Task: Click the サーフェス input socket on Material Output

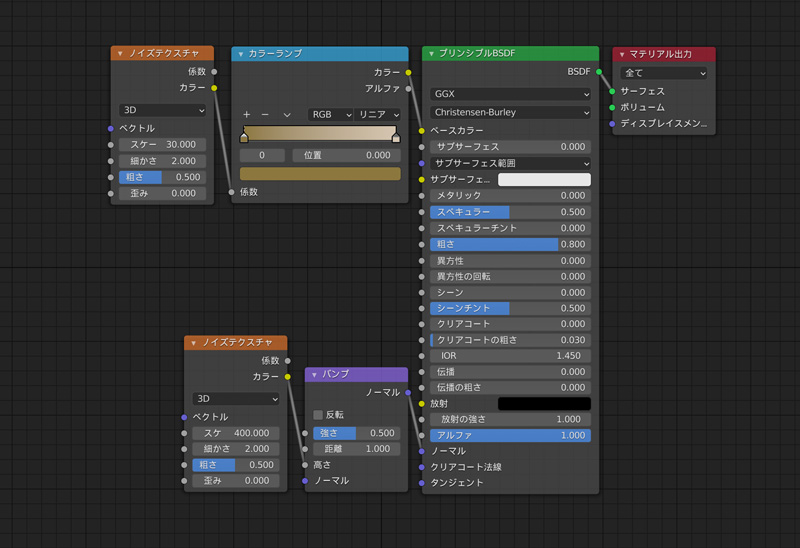Action: pos(612,91)
